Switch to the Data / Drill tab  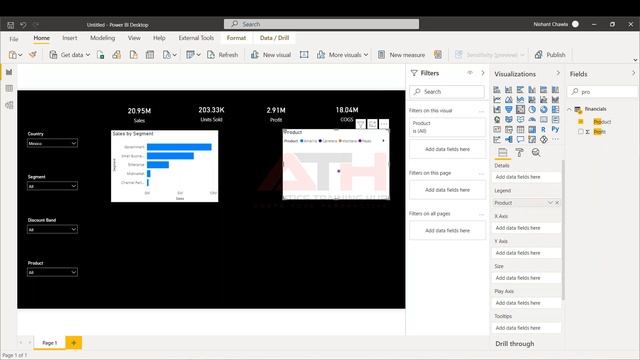pyautogui.click(x=274, y=38)
